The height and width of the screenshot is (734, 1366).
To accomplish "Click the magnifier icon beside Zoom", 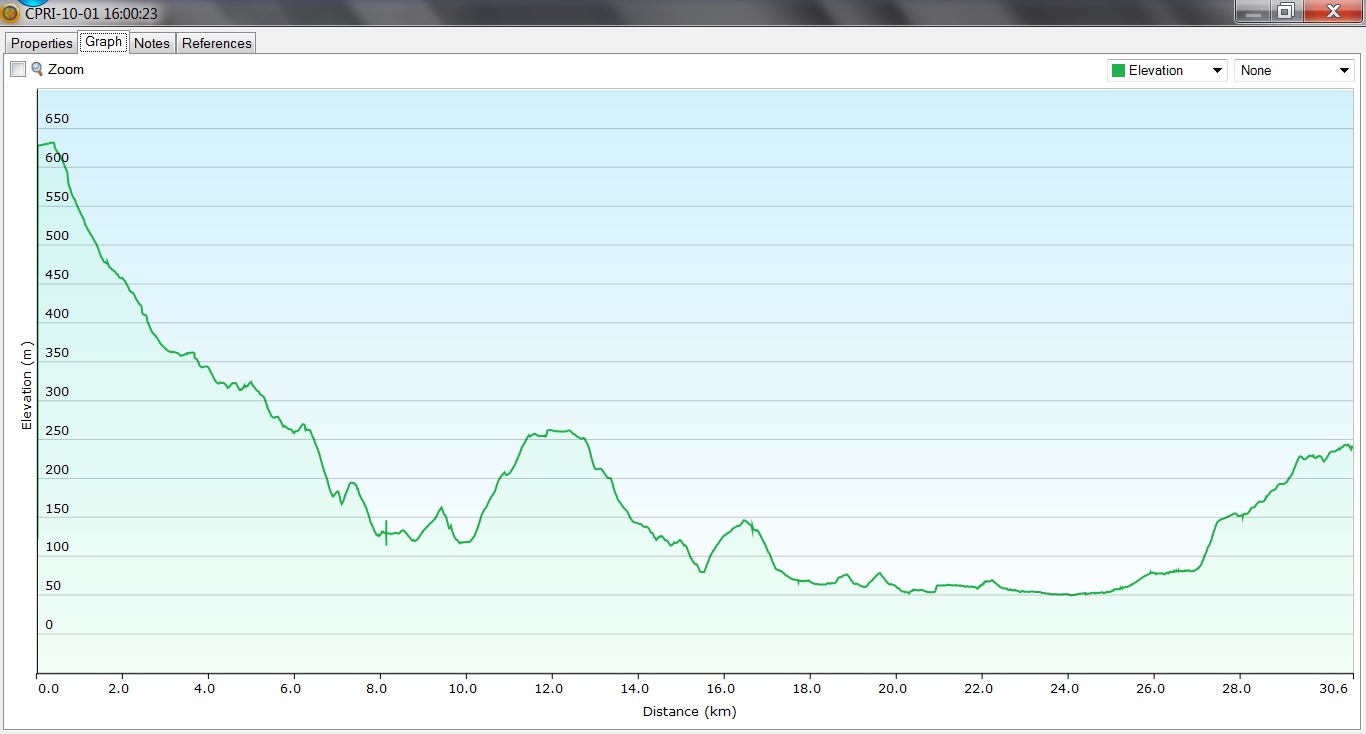I will [37, 69].
